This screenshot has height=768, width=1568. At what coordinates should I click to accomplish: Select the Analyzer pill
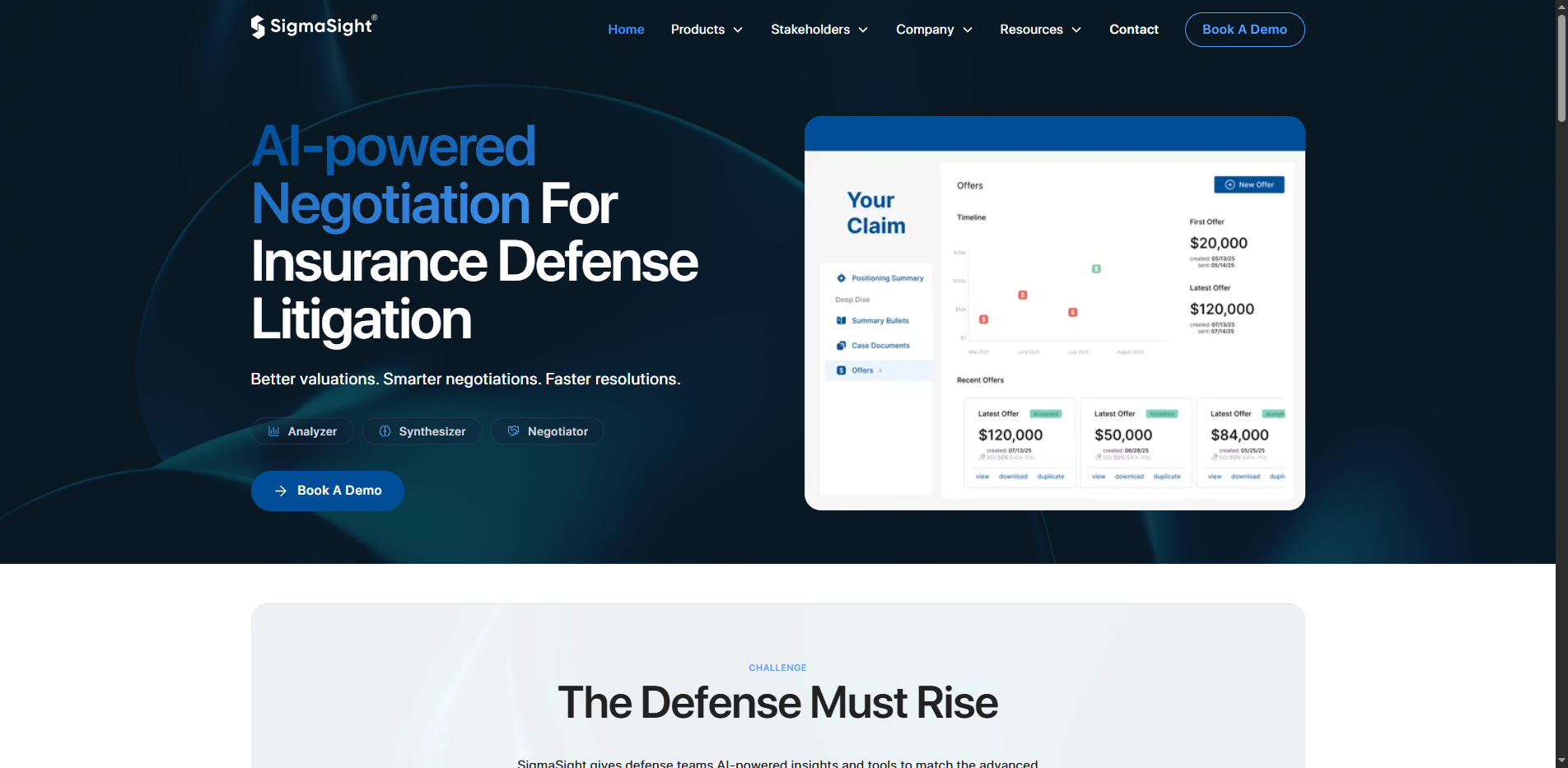tap(302, 431)
